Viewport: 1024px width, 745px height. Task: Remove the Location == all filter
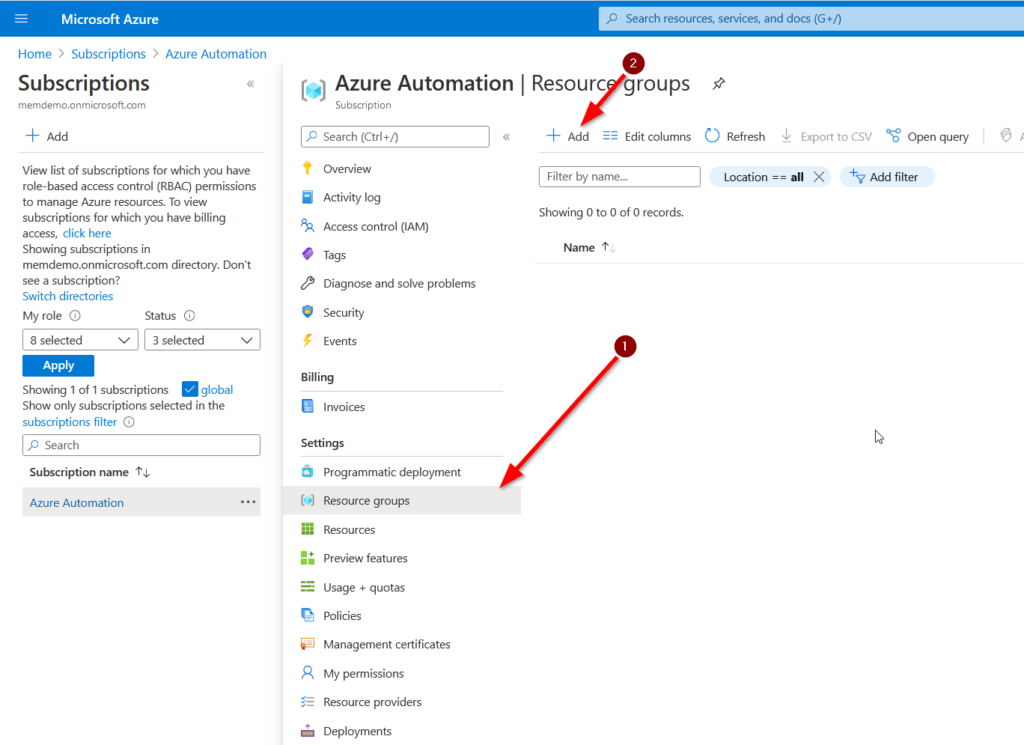point(818,177)
